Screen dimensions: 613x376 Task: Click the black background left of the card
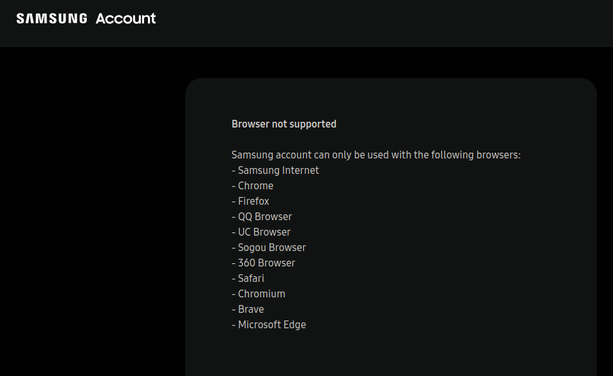click(92, 211)
